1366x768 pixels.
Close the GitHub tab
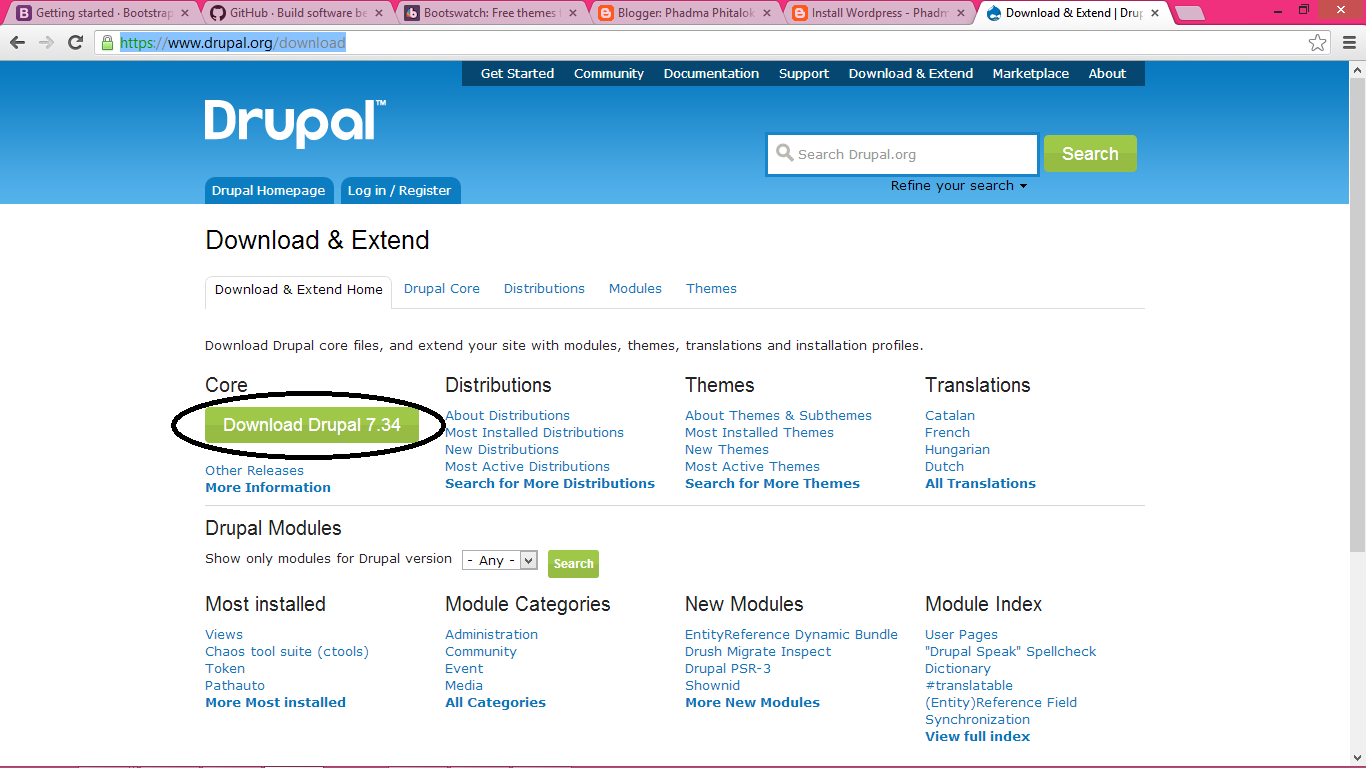[378, 13]
